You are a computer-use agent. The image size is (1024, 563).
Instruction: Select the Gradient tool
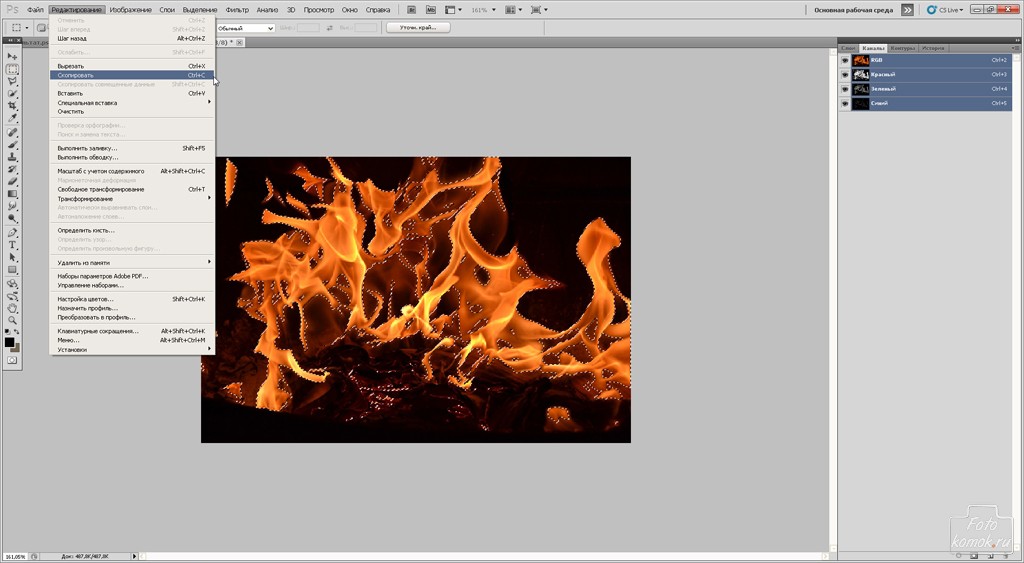click(12, 195)
